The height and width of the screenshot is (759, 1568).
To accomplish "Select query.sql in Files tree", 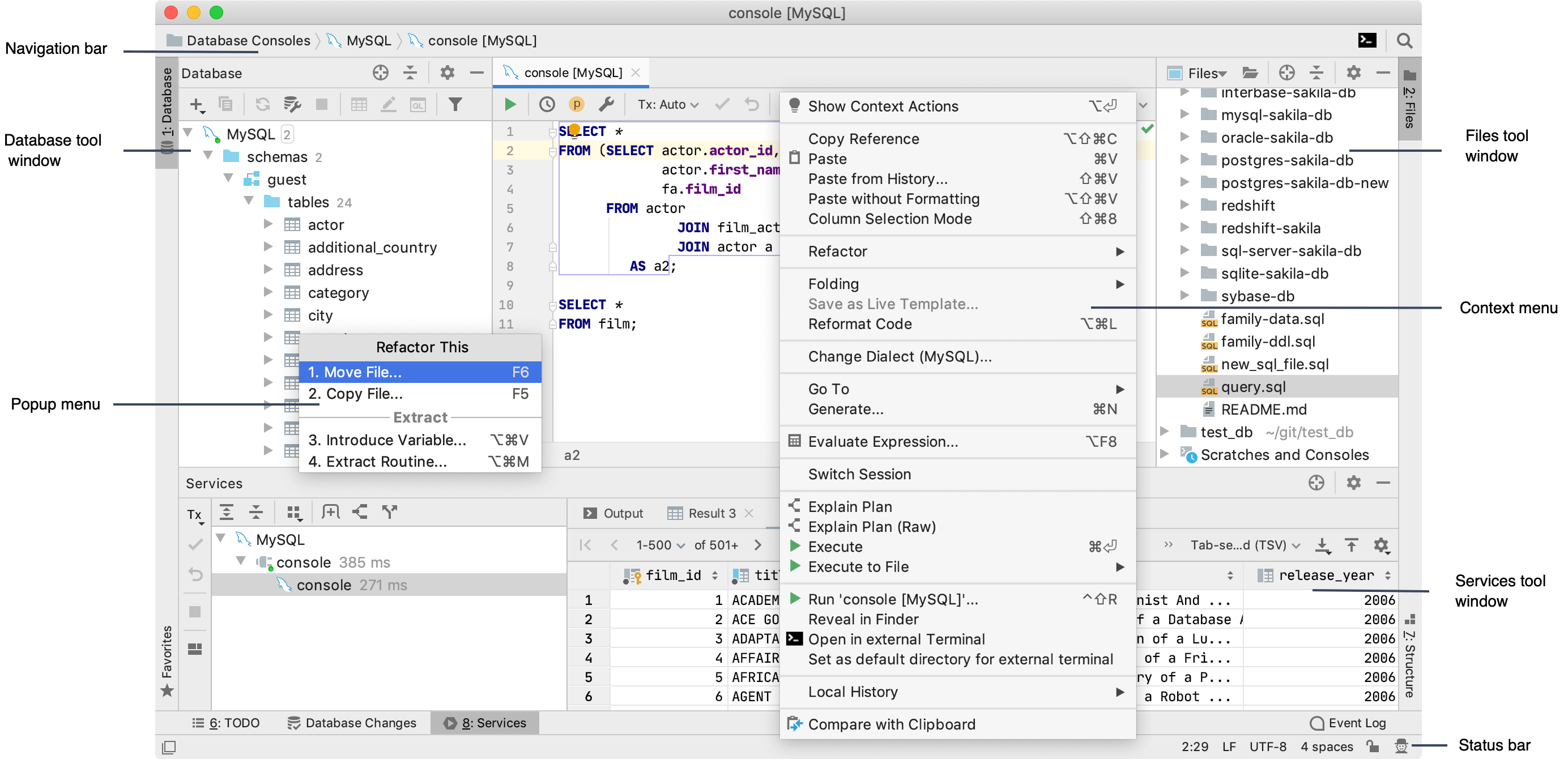I will tap(1276, 386).
